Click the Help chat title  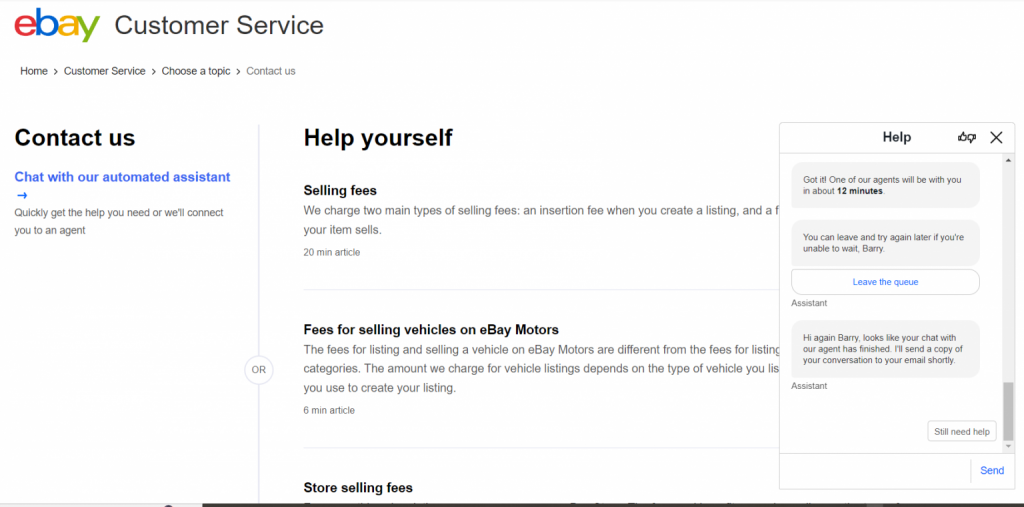click(897, 137)
